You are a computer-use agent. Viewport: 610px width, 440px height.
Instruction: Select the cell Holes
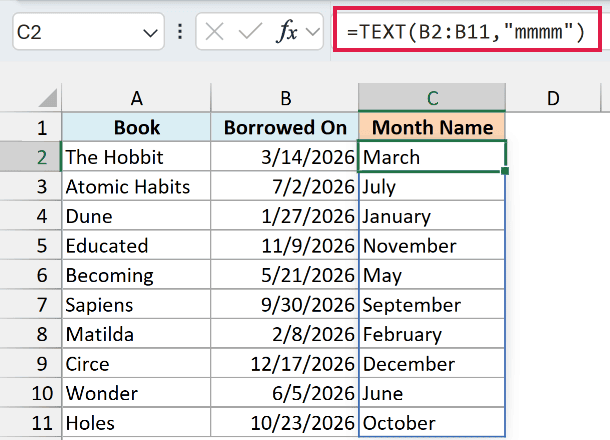[136, 423]
